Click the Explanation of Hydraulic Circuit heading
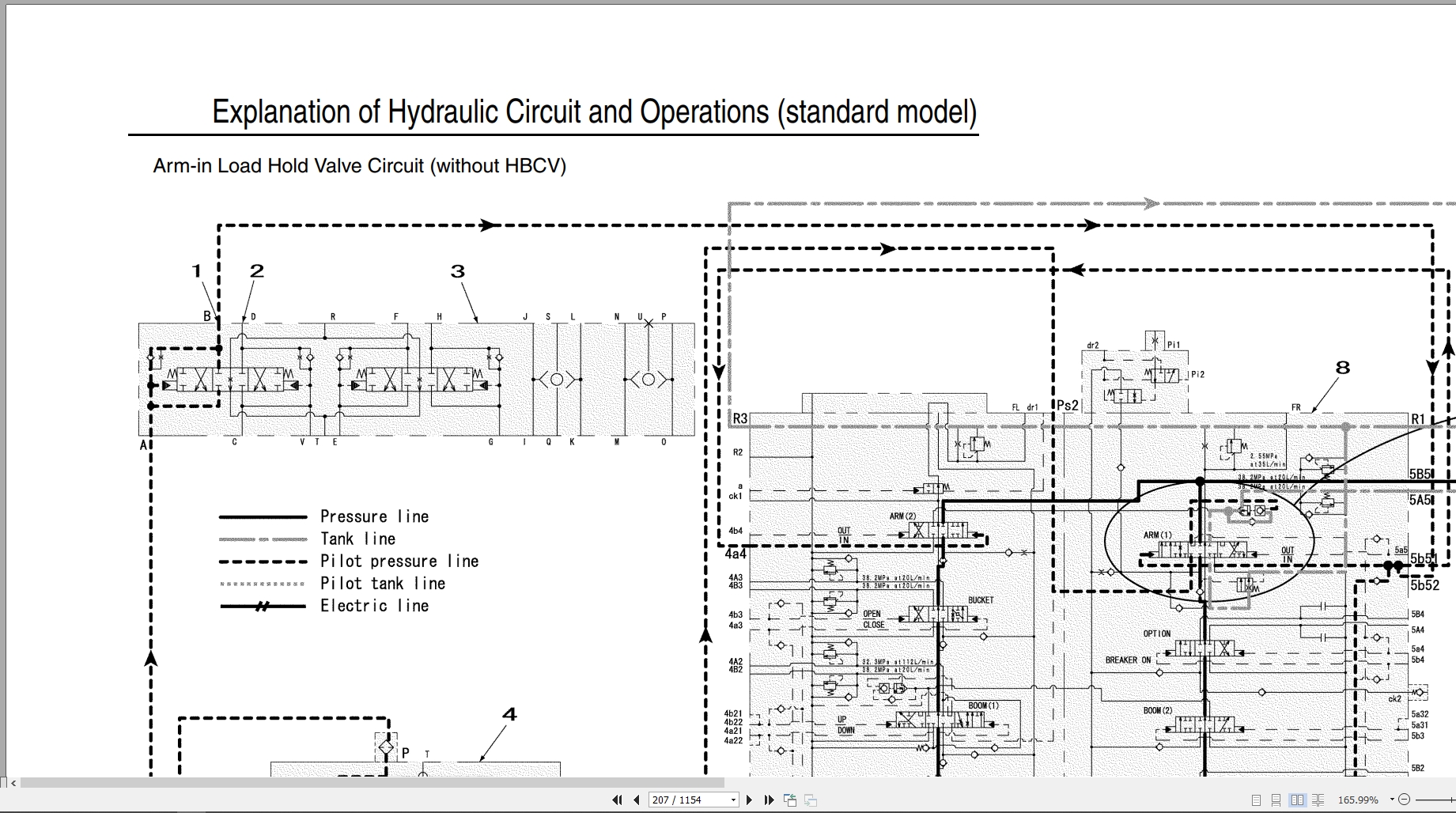Screen dimensions: 1456x813 [595, 112]
